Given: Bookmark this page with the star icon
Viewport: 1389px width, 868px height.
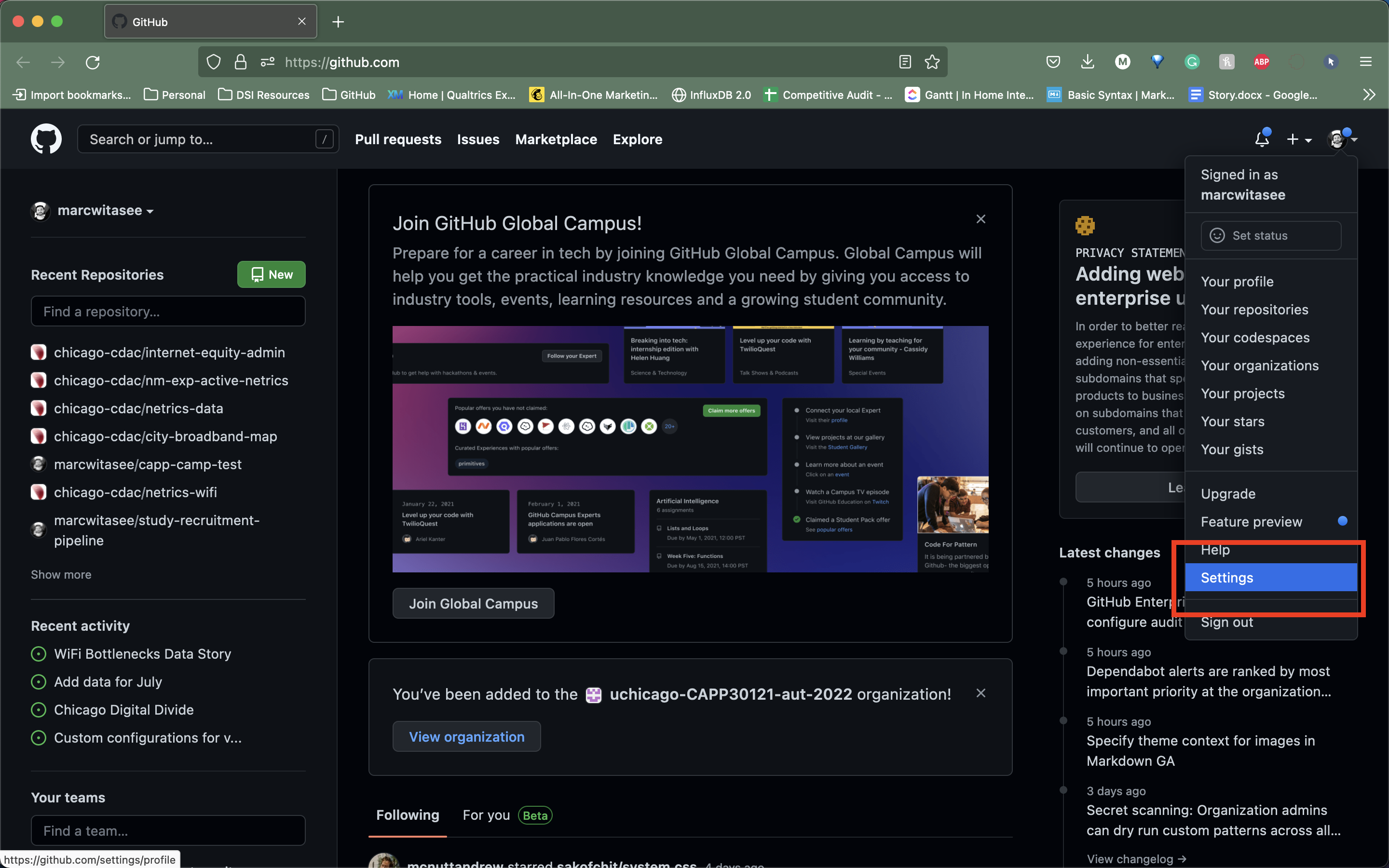Looking at the screenshot, I should (x=932, y=62).
